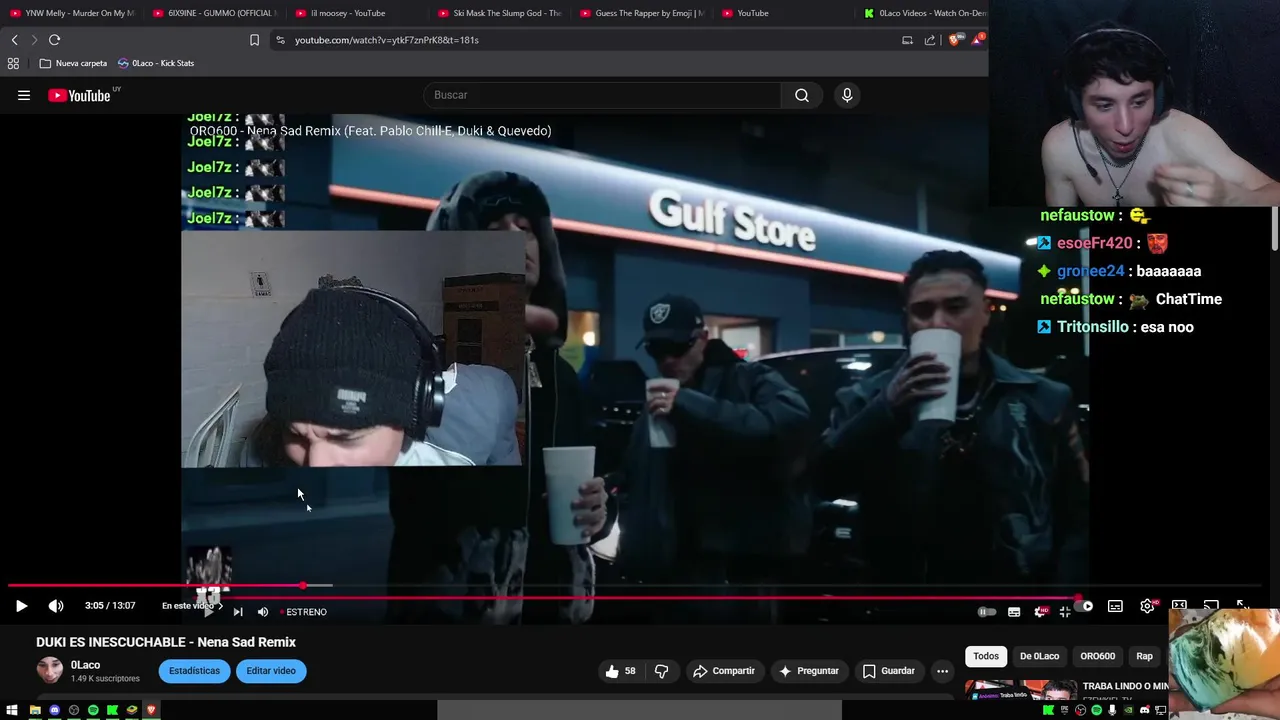Go back with the browser back arrow

[x=14, y=40]
